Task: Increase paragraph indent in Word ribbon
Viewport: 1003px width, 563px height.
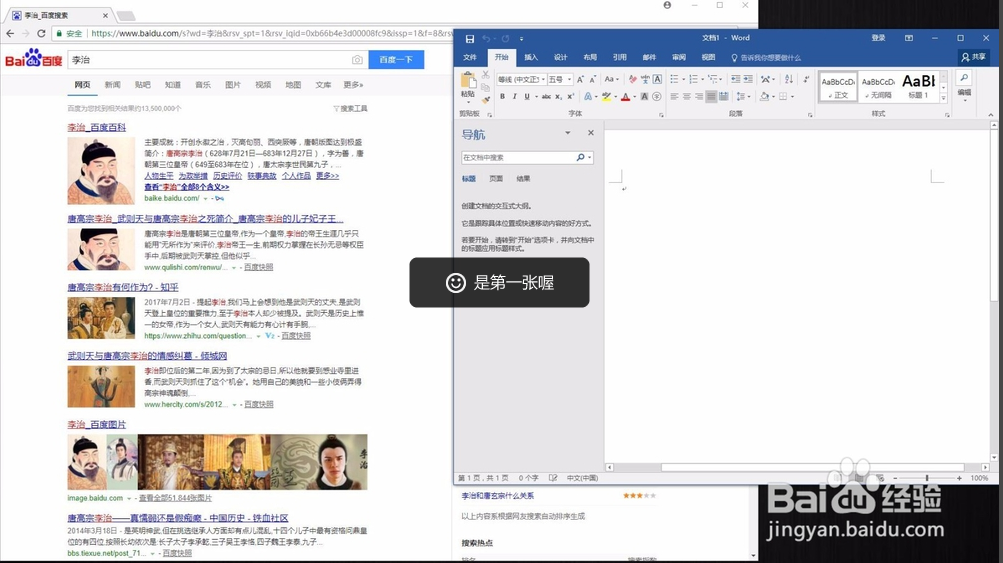Action: 748,79
